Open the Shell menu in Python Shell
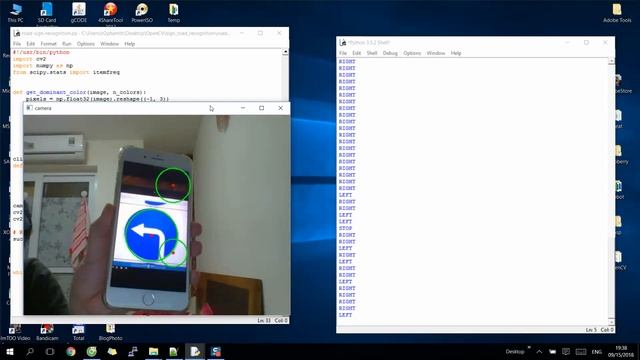The image size is (640, 360). (x=372, y=53)
